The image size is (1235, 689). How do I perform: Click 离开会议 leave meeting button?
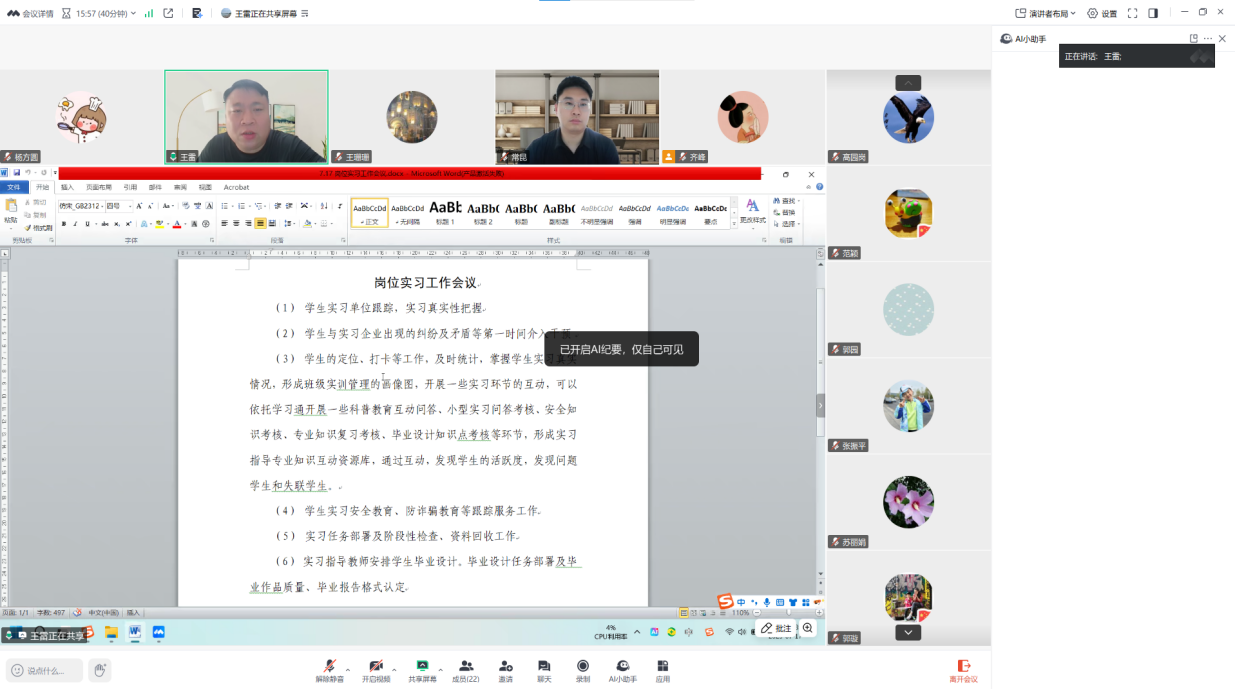[963, 669]
